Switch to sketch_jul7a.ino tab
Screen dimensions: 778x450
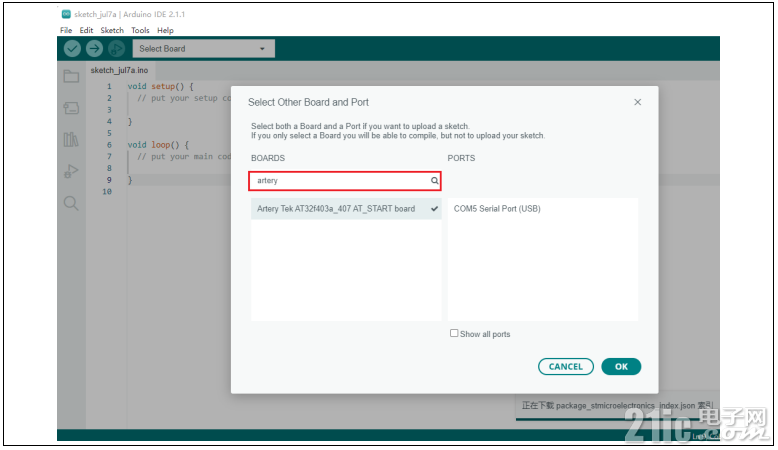(x=120, y=70)
